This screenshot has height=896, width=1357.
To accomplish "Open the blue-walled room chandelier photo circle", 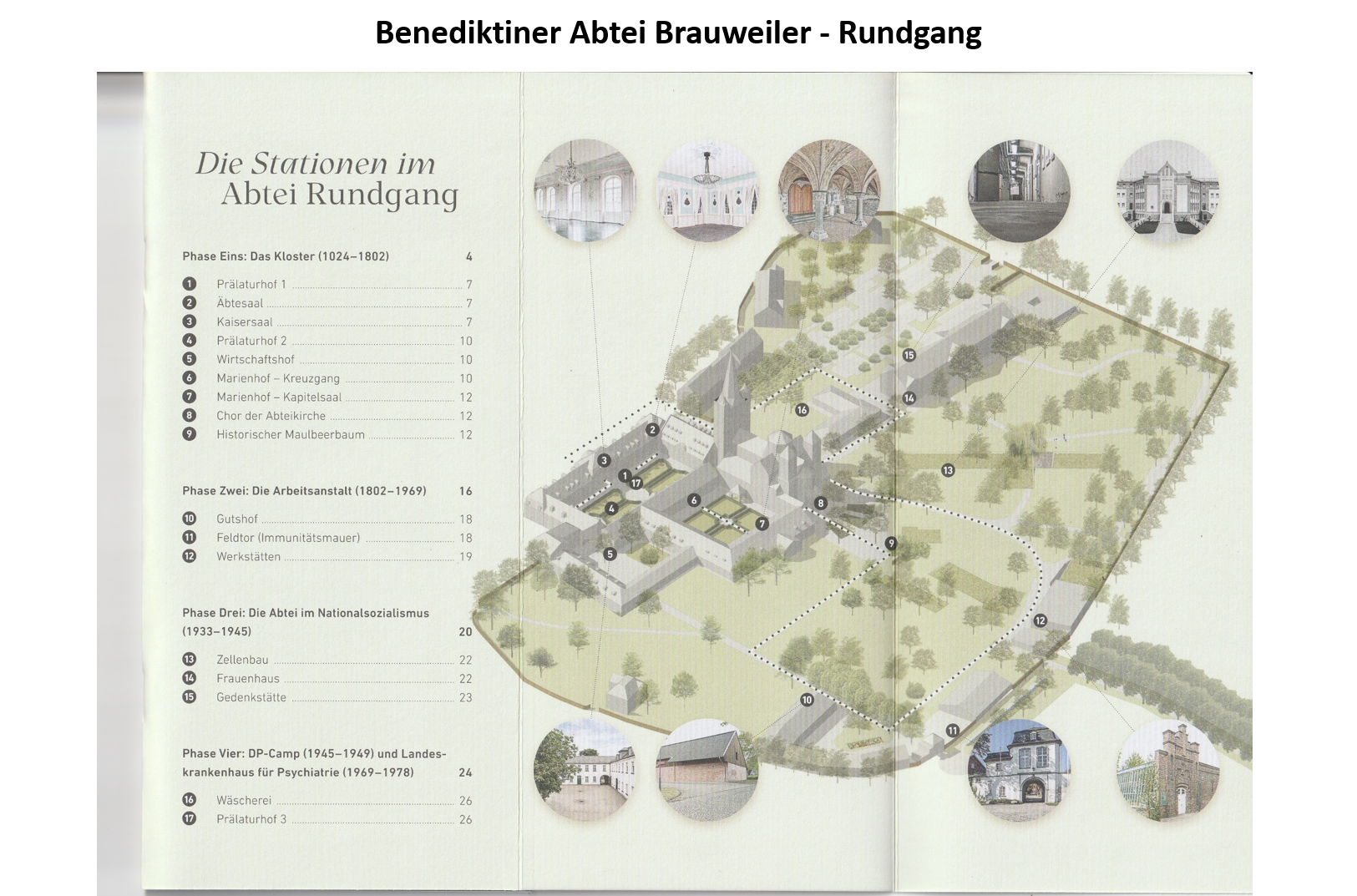I will click(707, 190).
